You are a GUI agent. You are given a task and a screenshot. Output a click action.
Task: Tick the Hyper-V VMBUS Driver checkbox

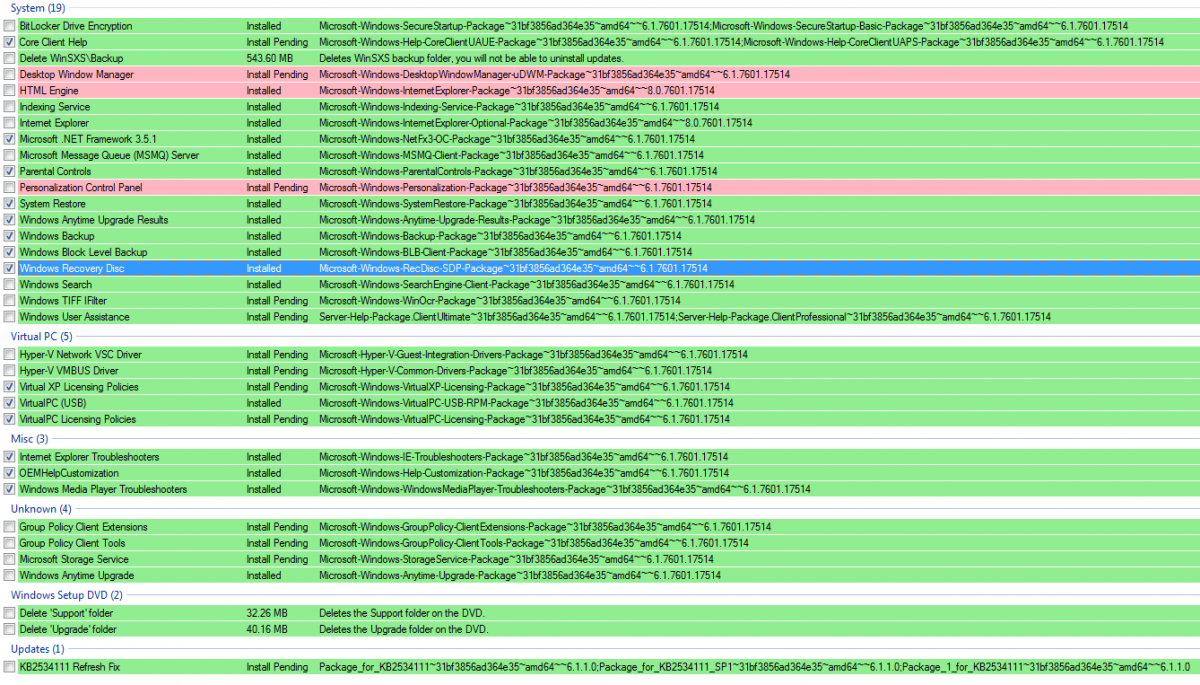10,371
